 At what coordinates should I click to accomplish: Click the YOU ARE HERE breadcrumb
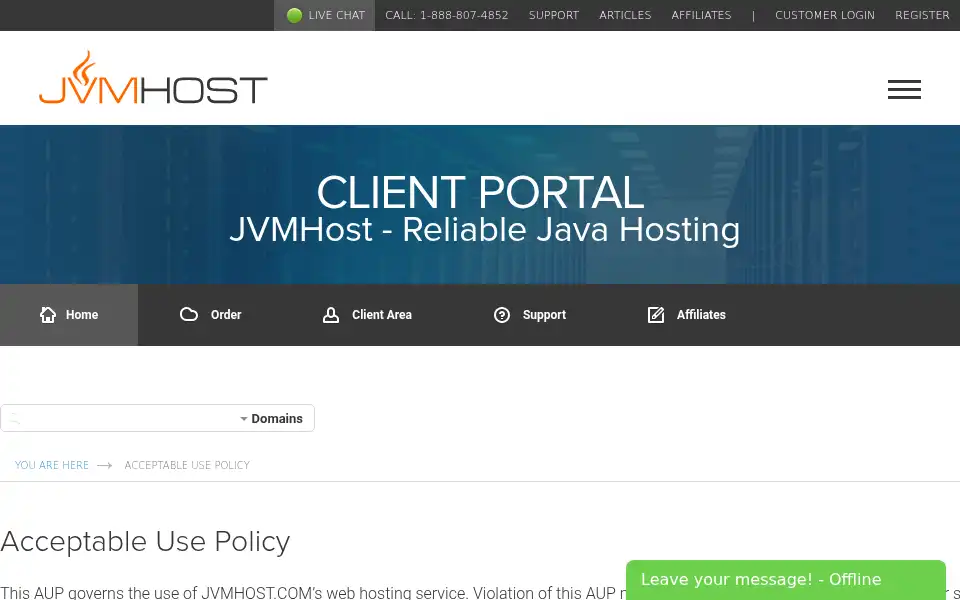tap(51, 465)
